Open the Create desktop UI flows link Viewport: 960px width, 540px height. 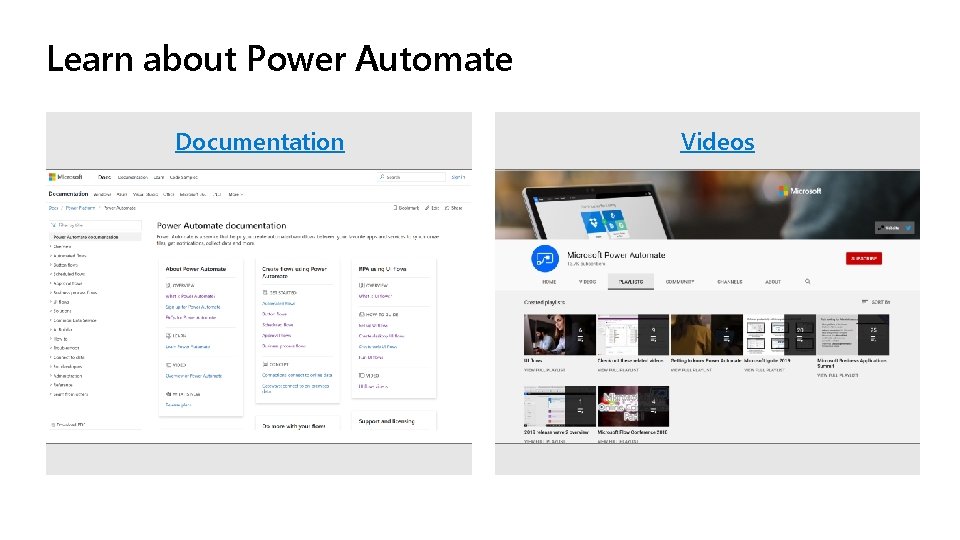(x=381, y=336)
